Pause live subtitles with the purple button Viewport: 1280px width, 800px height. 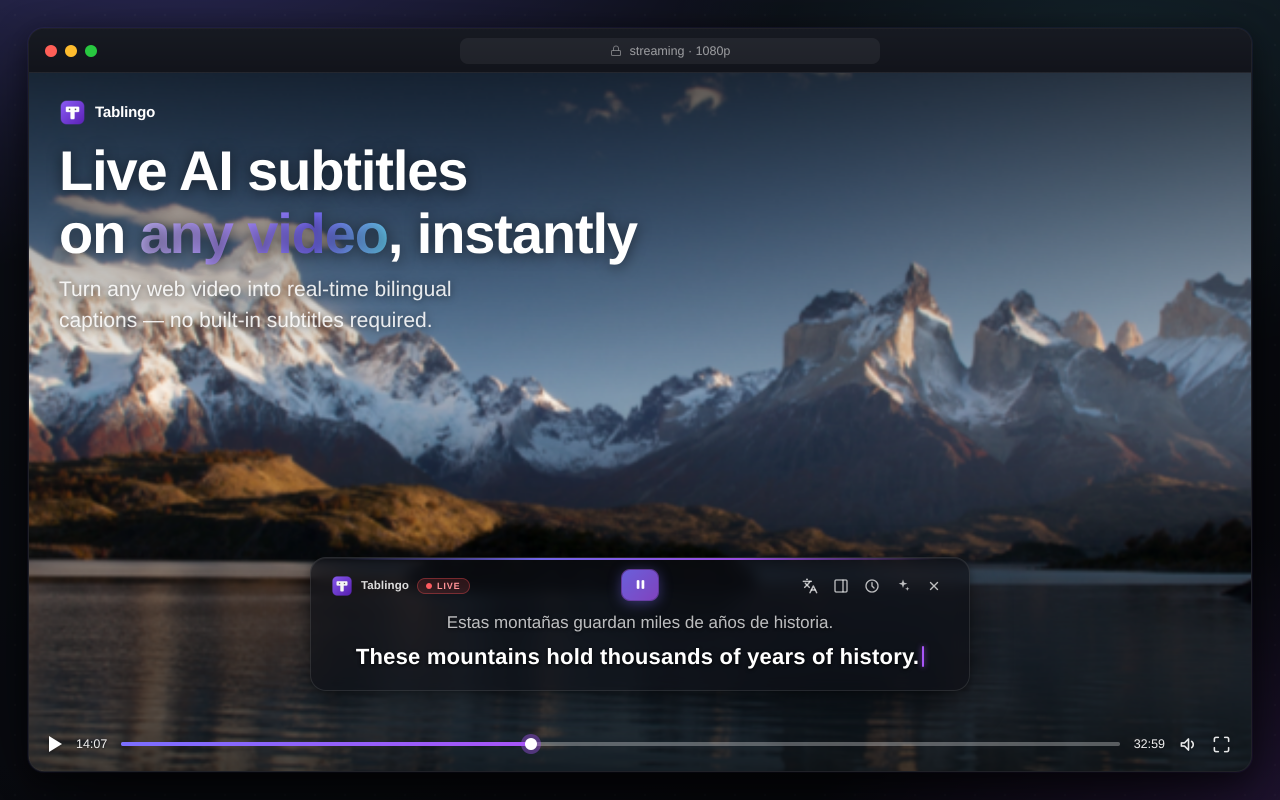tap(640, 585)
